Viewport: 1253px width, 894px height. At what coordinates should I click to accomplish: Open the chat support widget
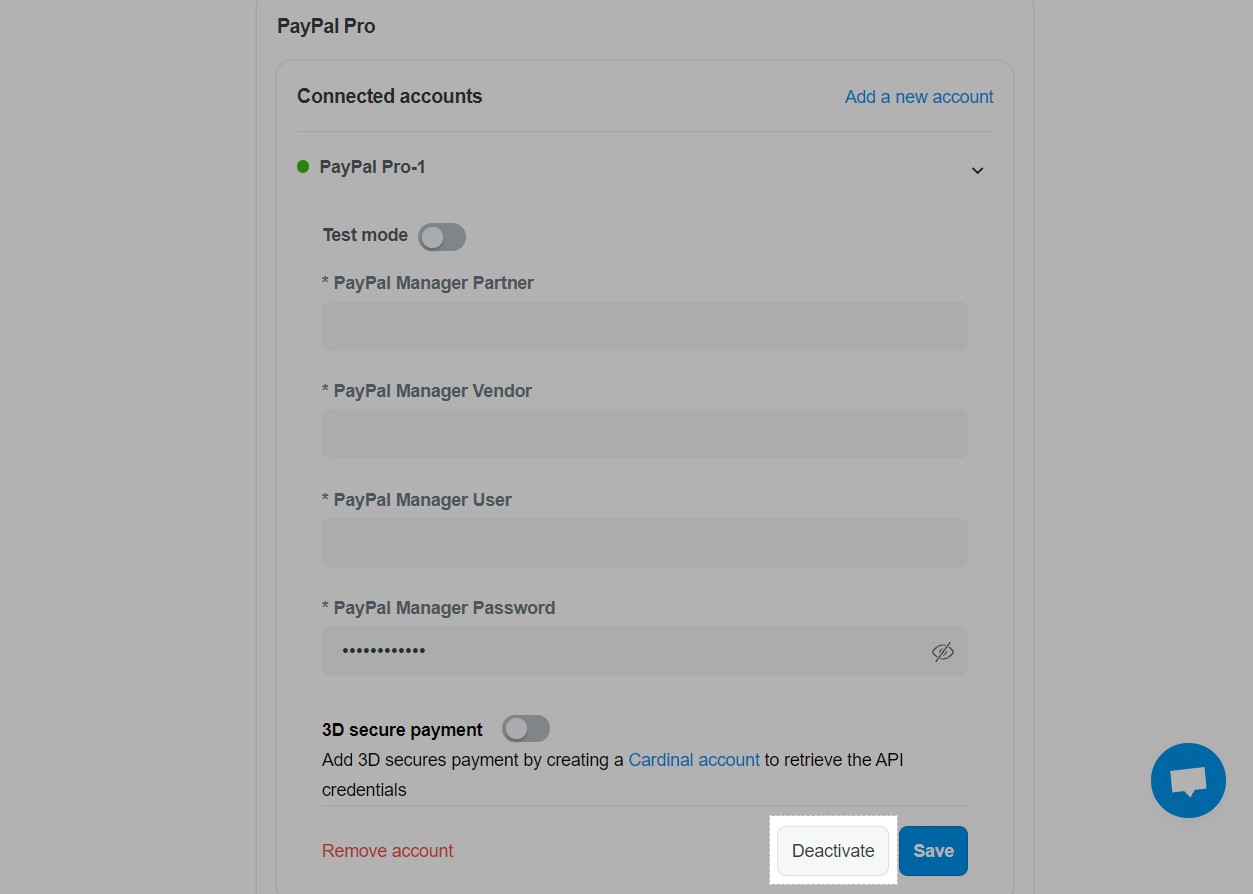pos(1187,780)
